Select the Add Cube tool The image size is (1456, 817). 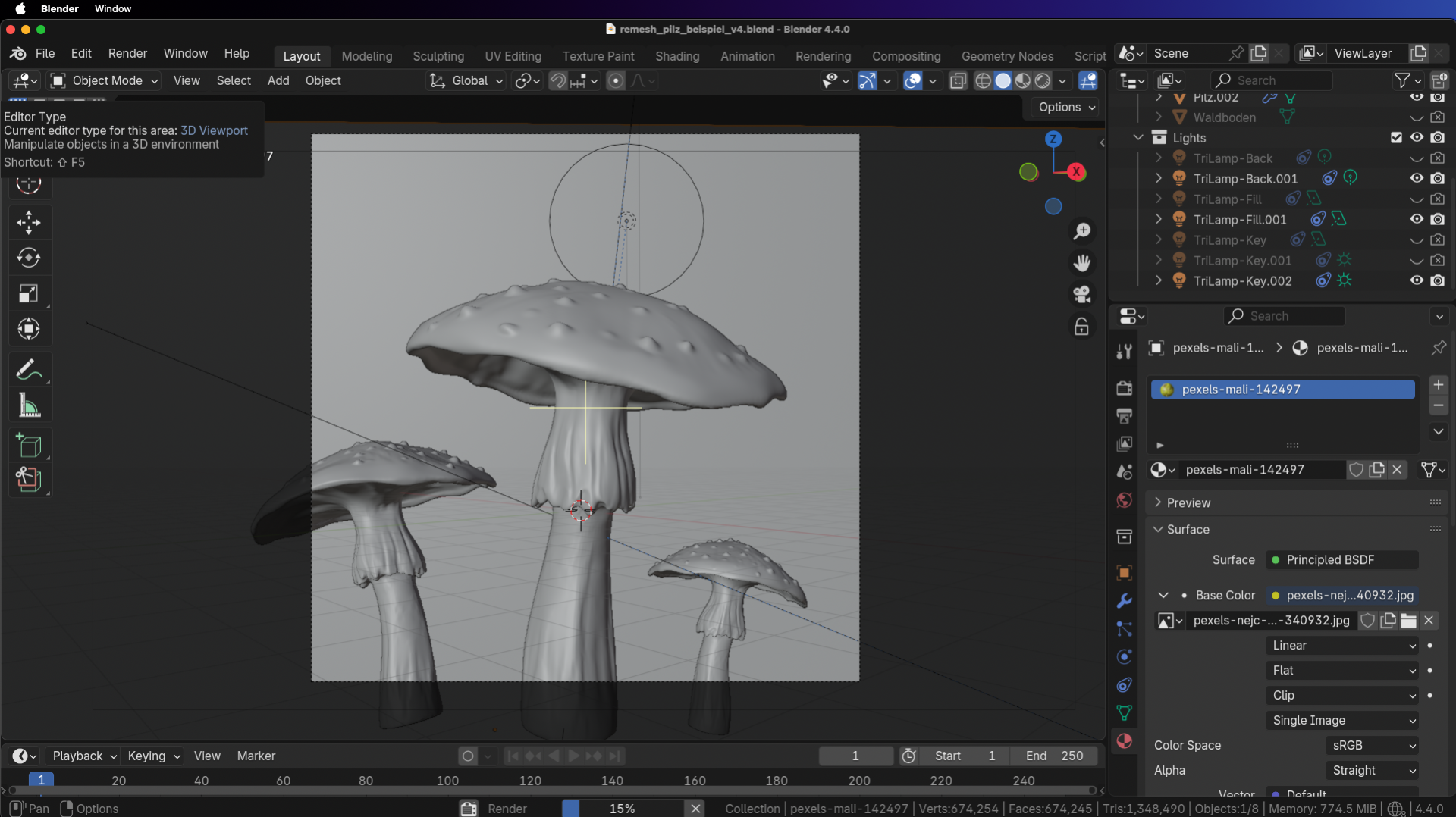29,446
